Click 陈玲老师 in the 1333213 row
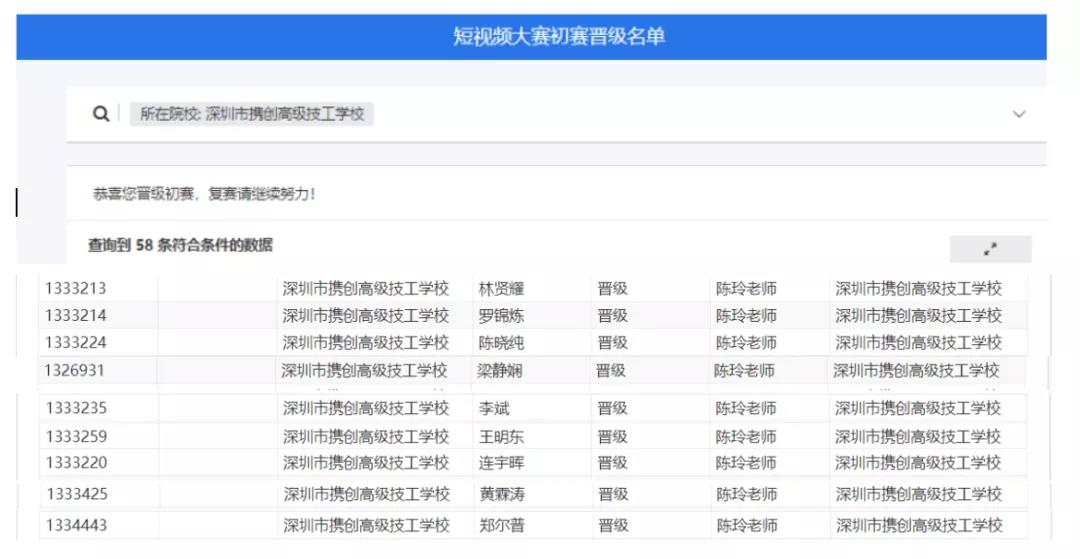The height and width of the screenshot is (559, 1080). pos(746,288)
